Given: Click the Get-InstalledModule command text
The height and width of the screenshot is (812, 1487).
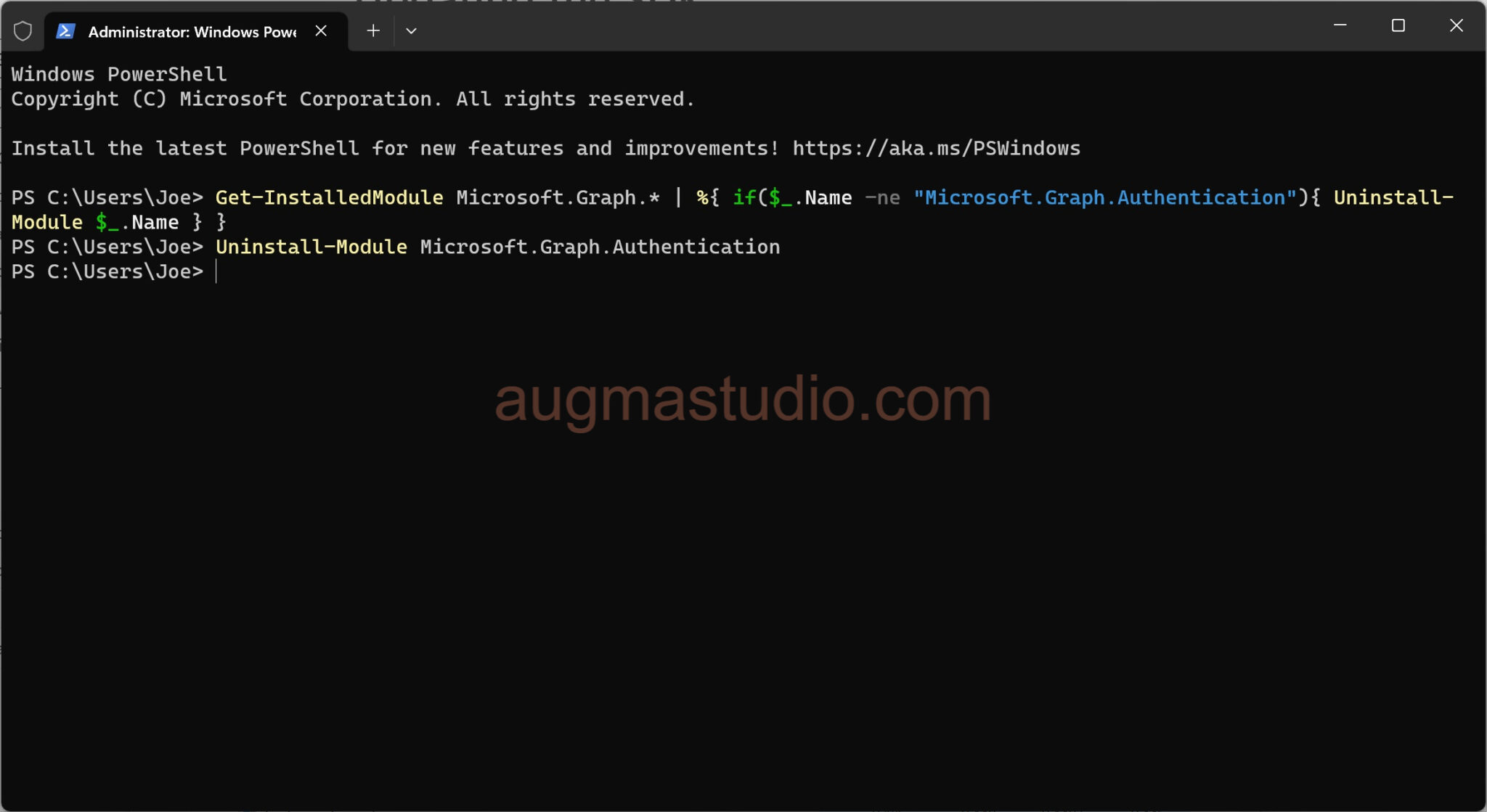Looking at the screenshot, I should [x=328, y=197].
